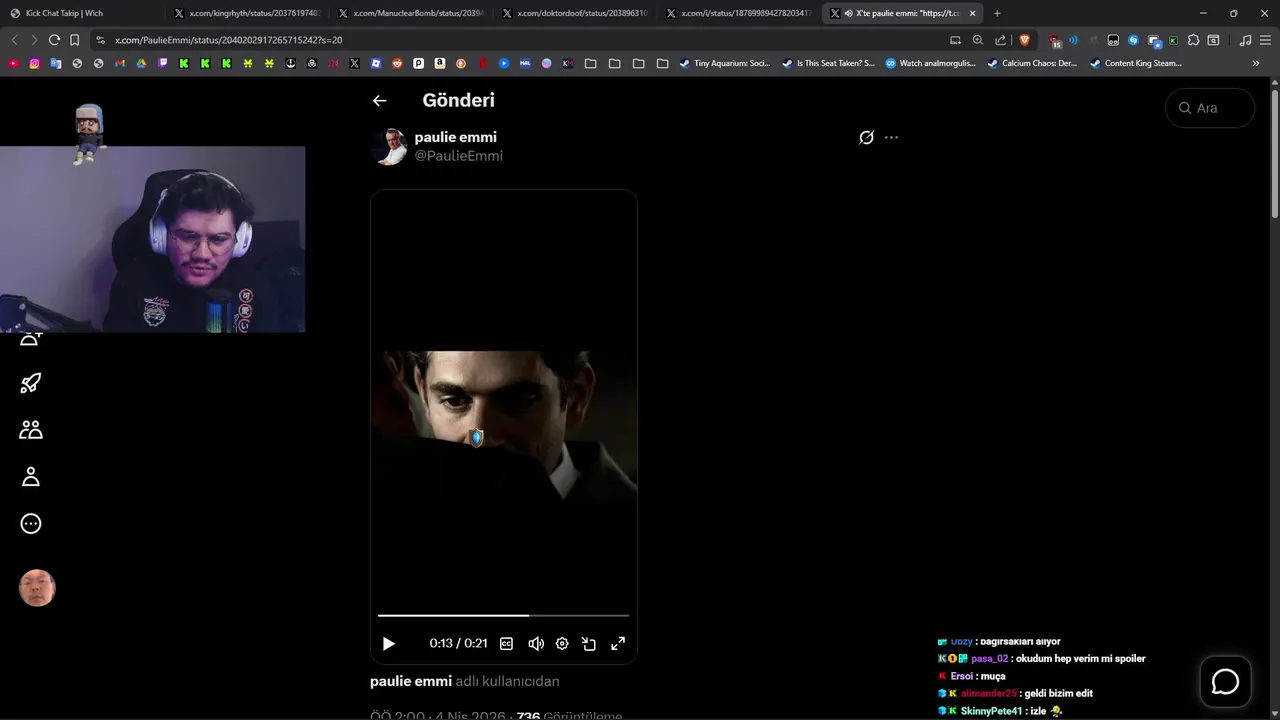This screenshot has width=1280, height=720.
Task: Bookmark this page from toolbar
Action: pyautogui.click(x=74, y=40)
